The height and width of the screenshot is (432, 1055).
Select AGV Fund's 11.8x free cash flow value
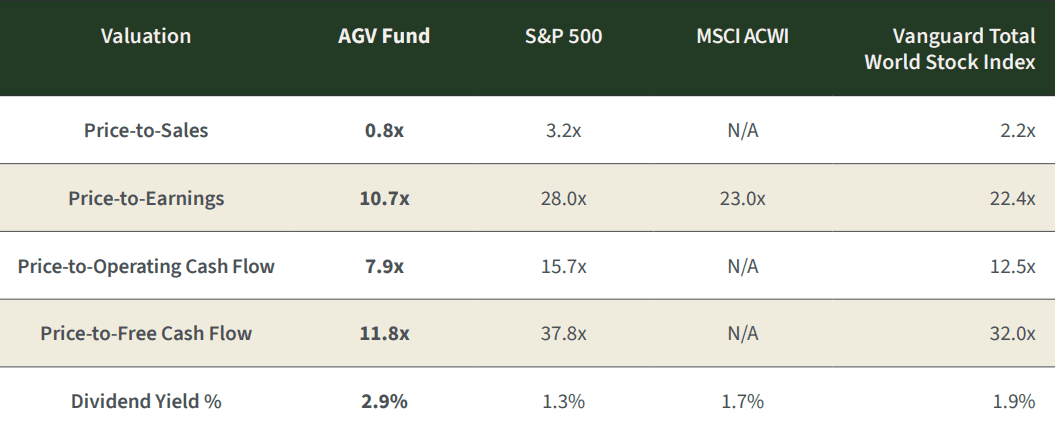point(384,334)
